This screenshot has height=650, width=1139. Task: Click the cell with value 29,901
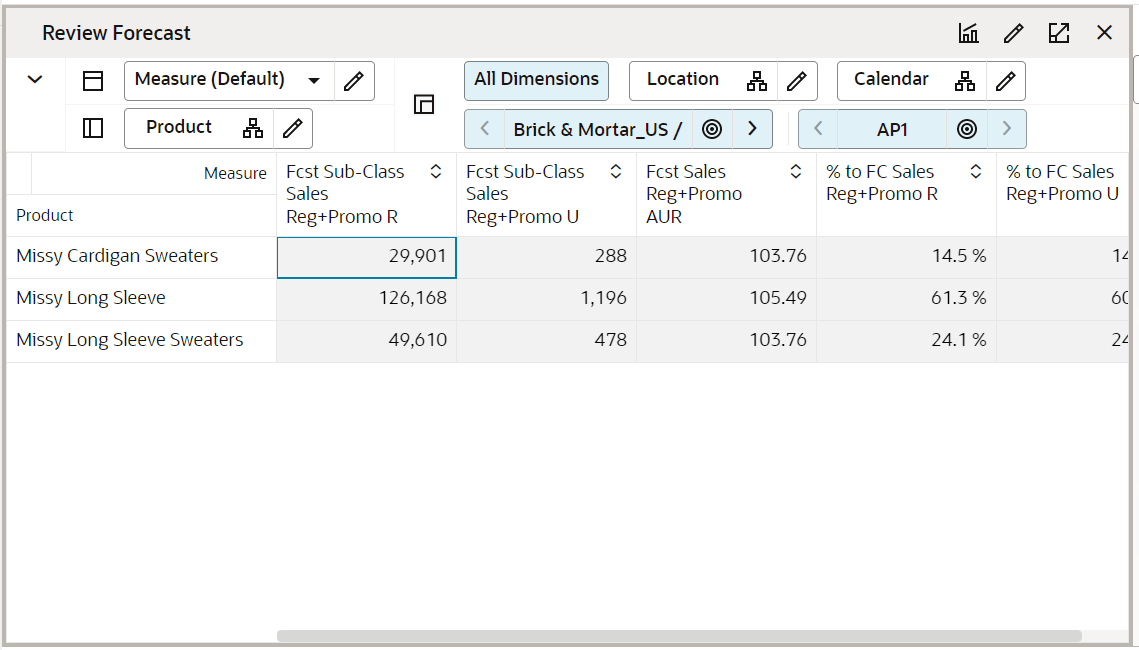click(367, 257)
